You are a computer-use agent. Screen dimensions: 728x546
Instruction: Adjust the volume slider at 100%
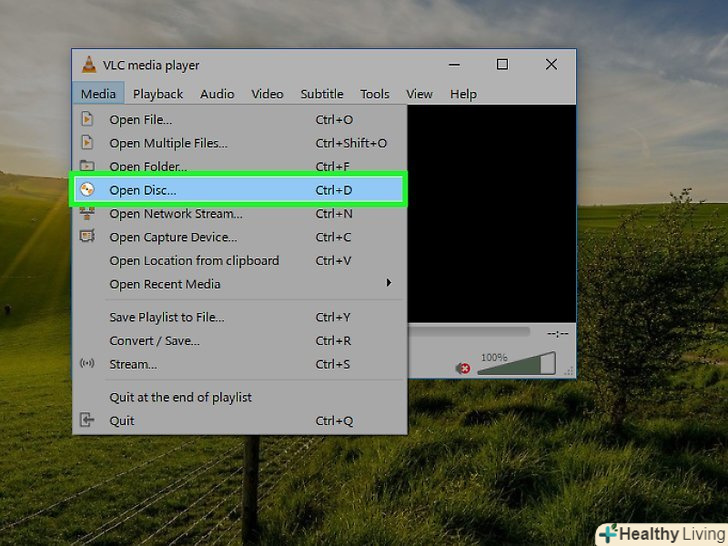[516, 363]
